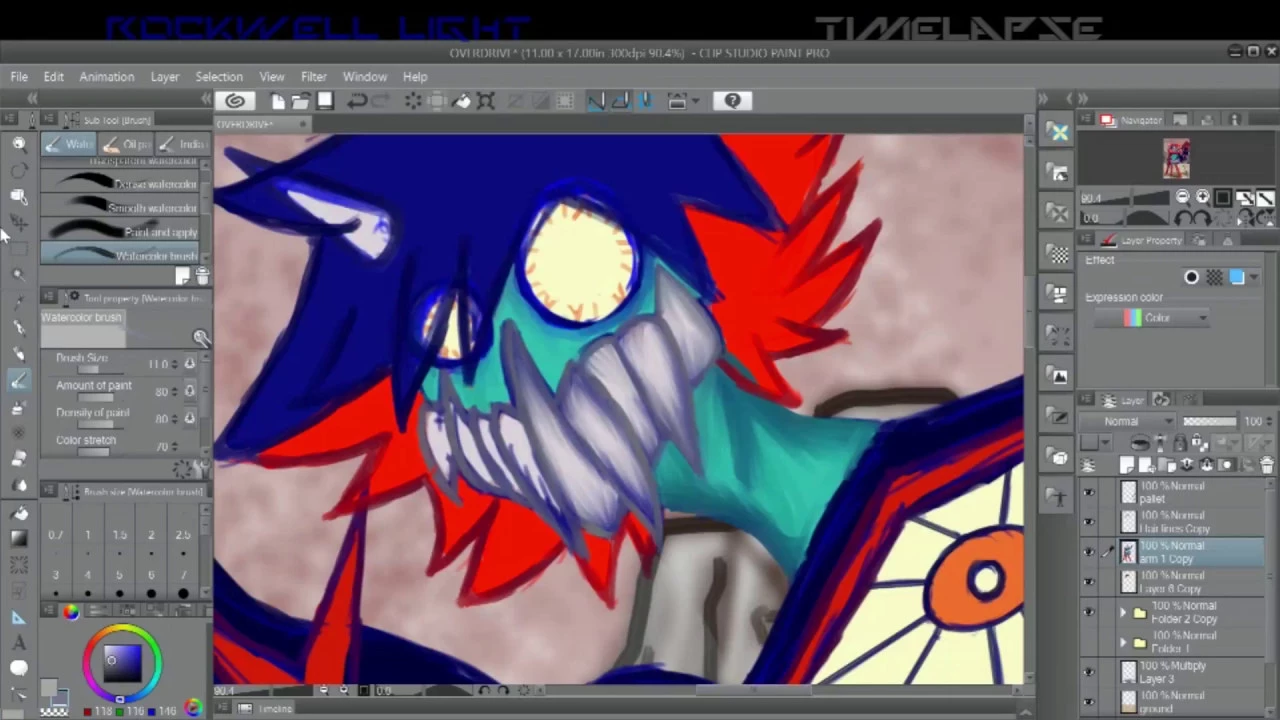Open Density of paint dynamics button
The width and height of the screenshot is (1280, 720).
[190, 418]
